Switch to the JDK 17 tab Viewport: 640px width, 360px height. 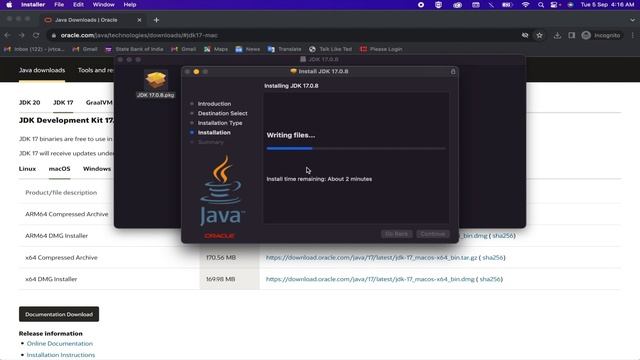[63, 102]
